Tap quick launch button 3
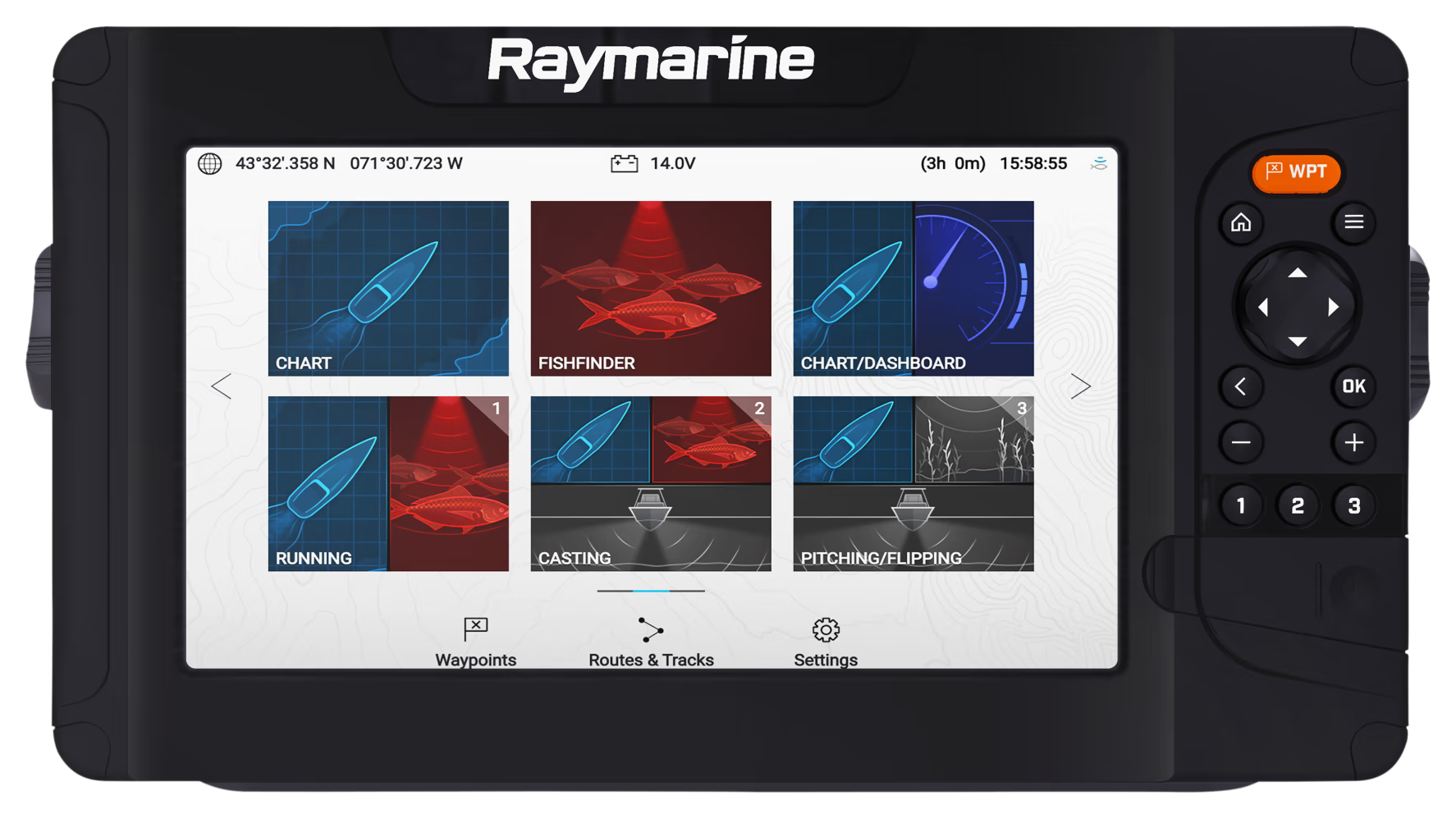 pyautogui.click(x=1354, y=506)
